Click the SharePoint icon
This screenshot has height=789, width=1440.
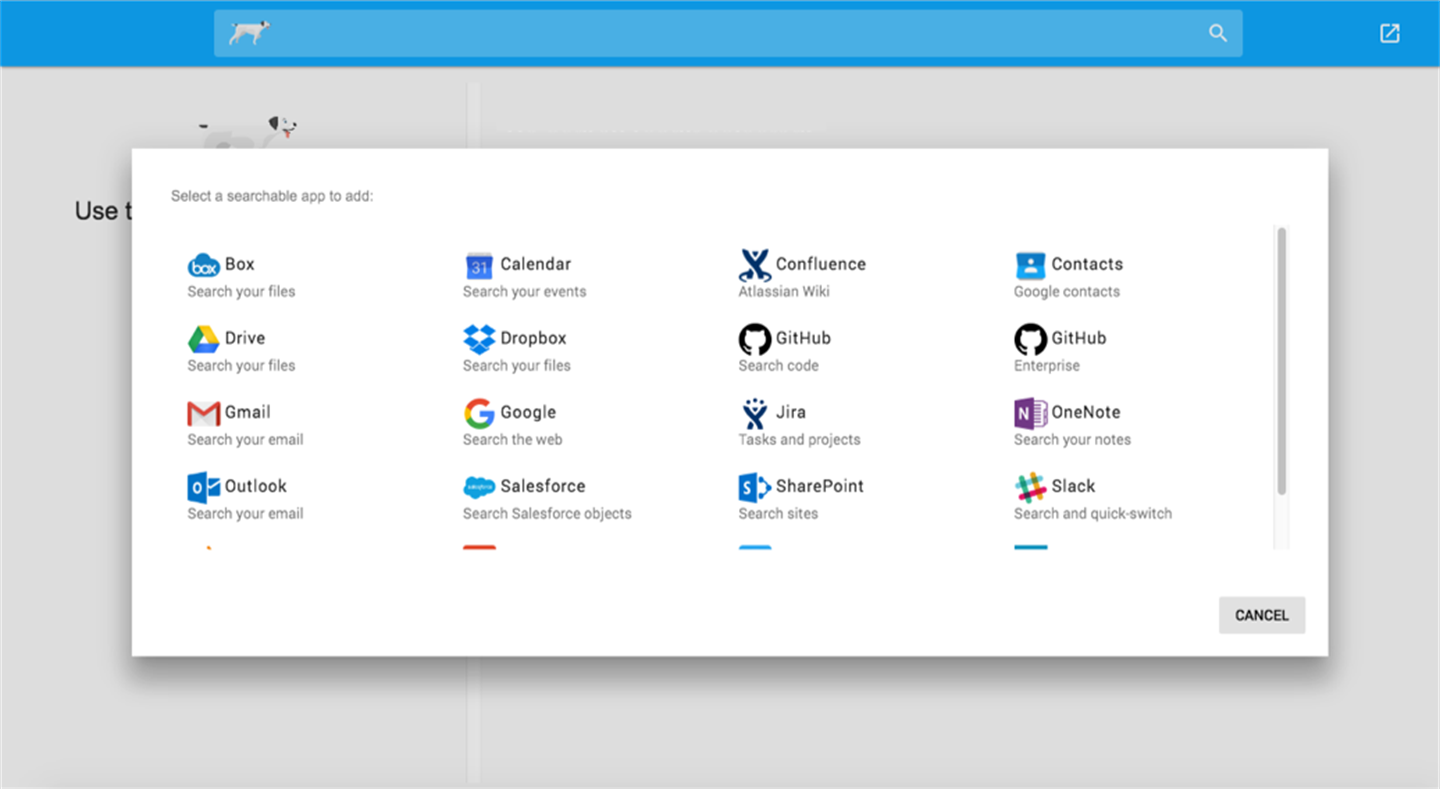[x=755, y=487]
